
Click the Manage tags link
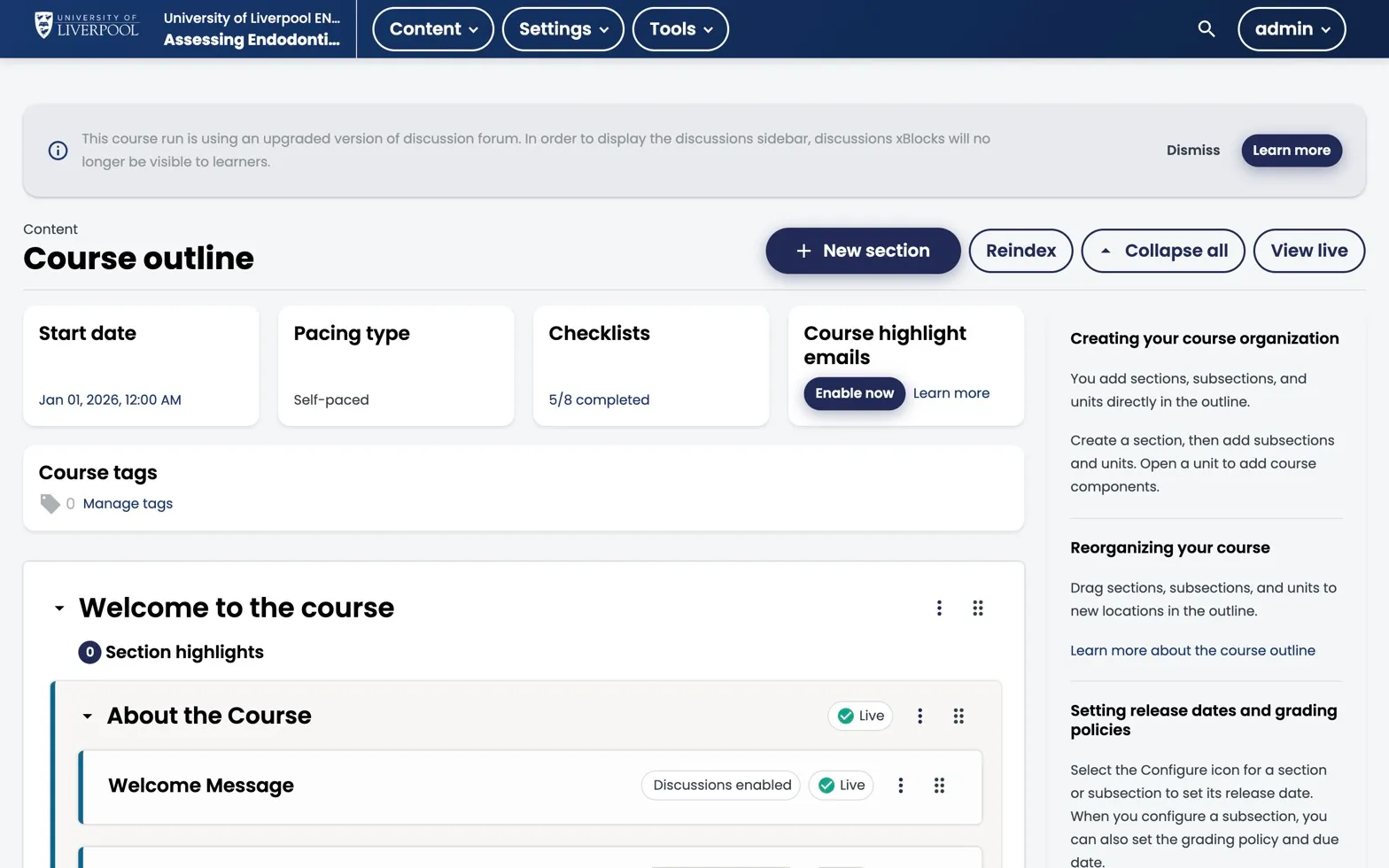click(x=128, y=503)
